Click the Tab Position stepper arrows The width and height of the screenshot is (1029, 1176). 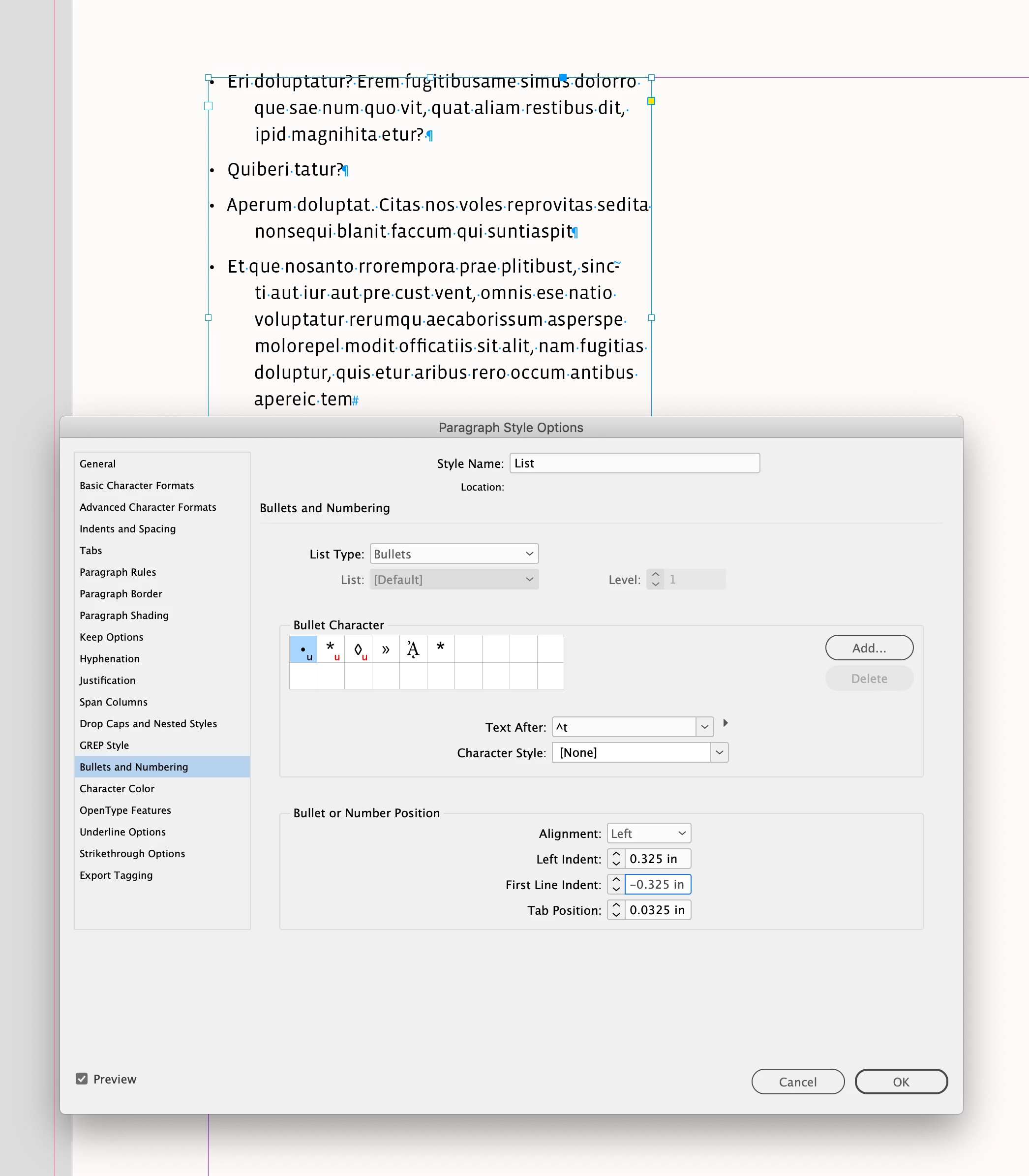(x=616, y=910)
